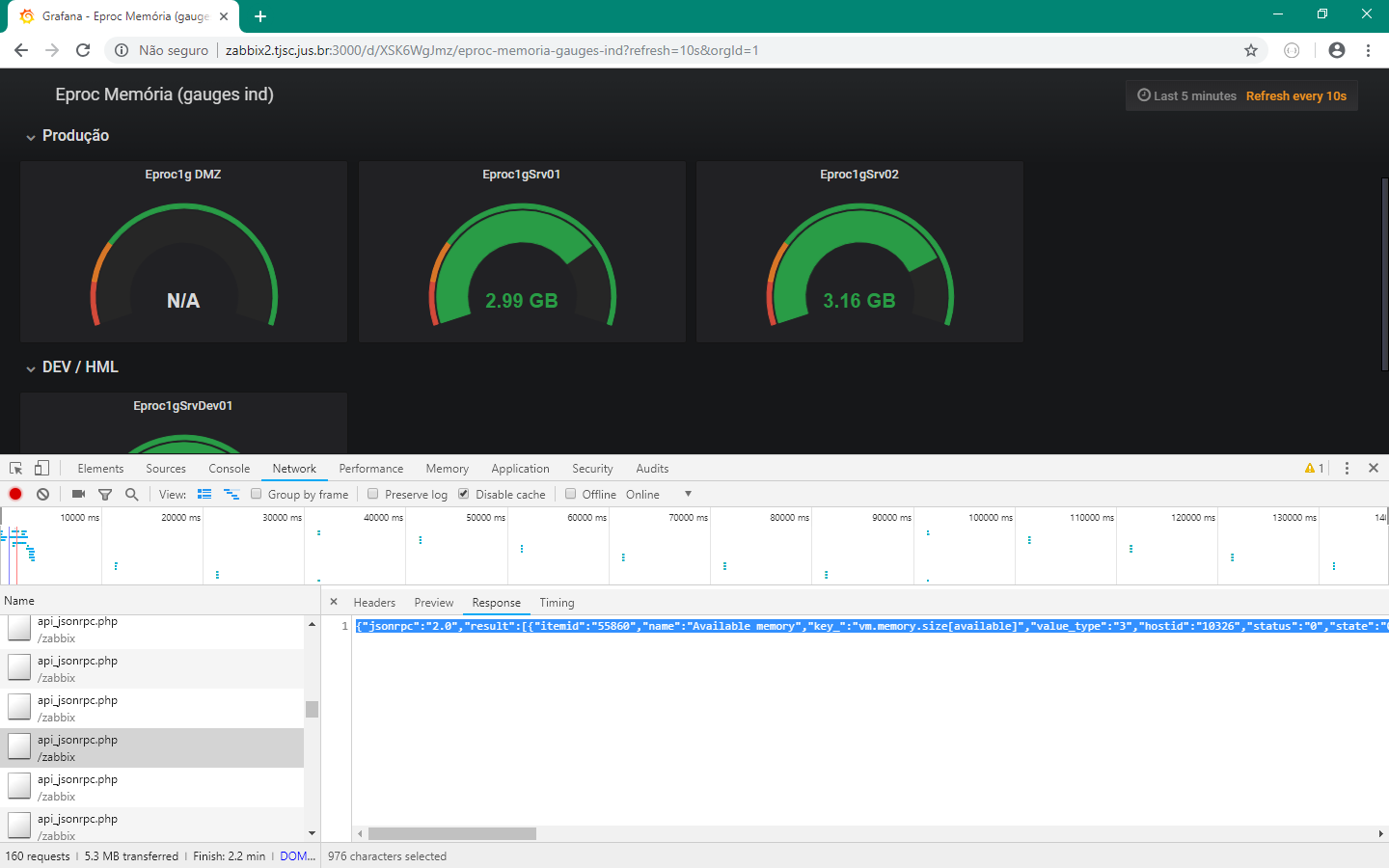Viewport: 1389px width, 868px height.
Task: Select the inspect element cursor tool
Action: click(x=14, y=468)
